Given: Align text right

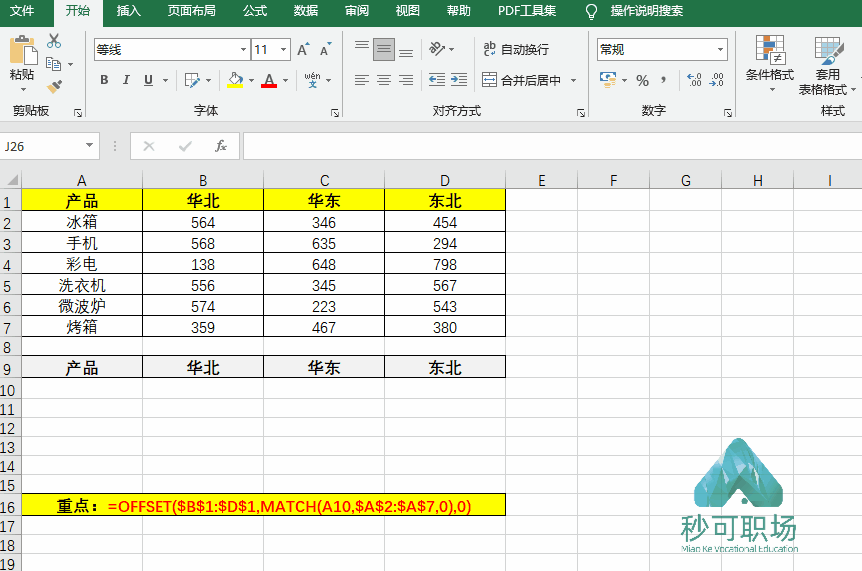Looking at the screenshot, I should pos(406,80).
